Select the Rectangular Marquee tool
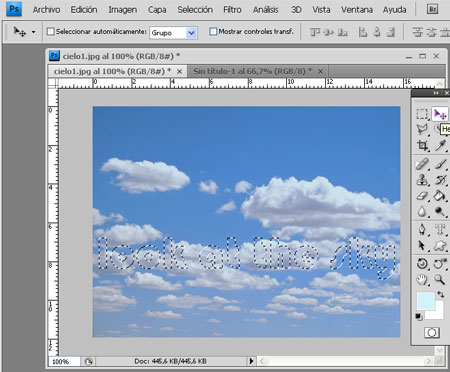This screenshot has height=372, width=450. click(422, 114)
